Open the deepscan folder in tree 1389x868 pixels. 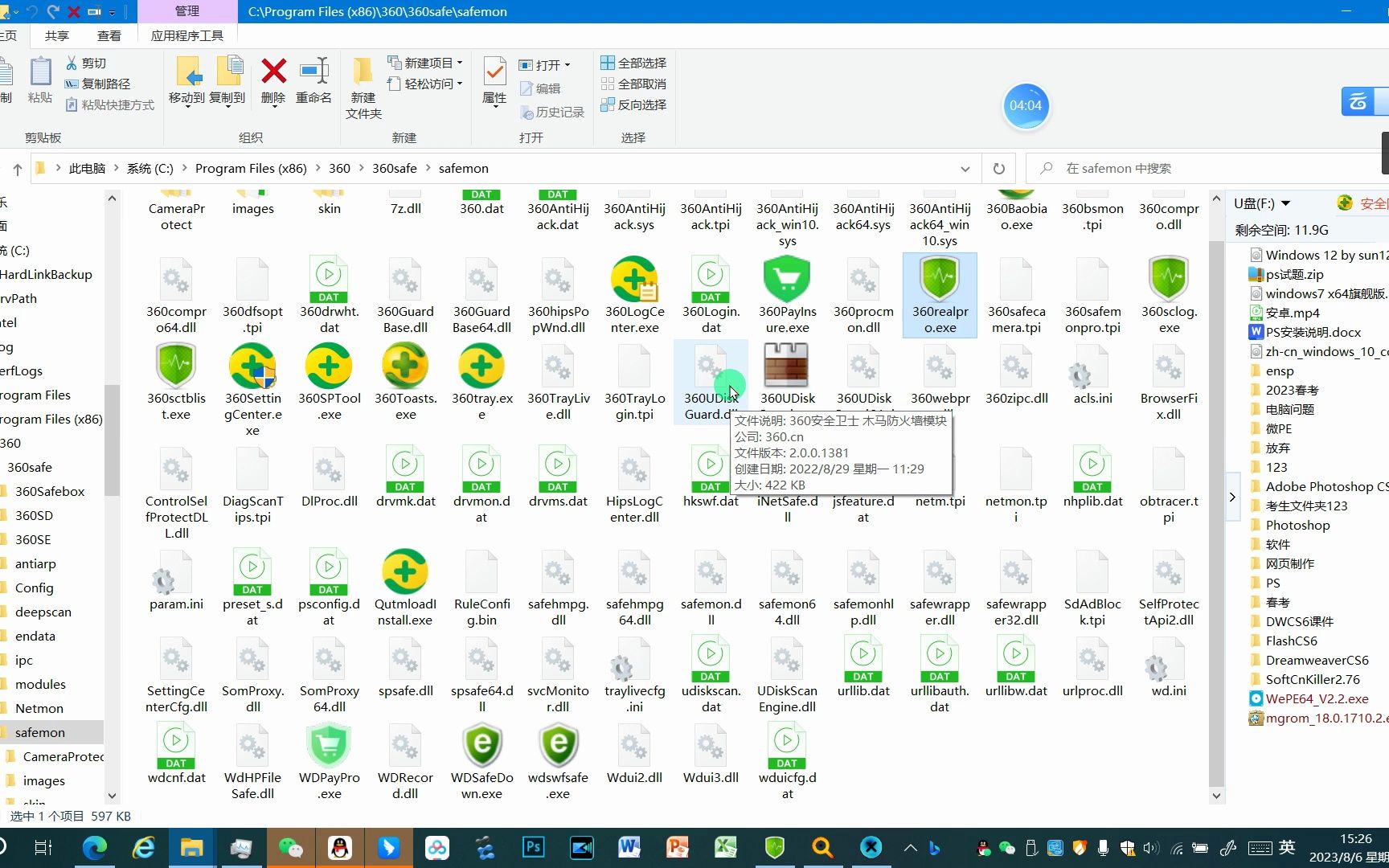43,612
